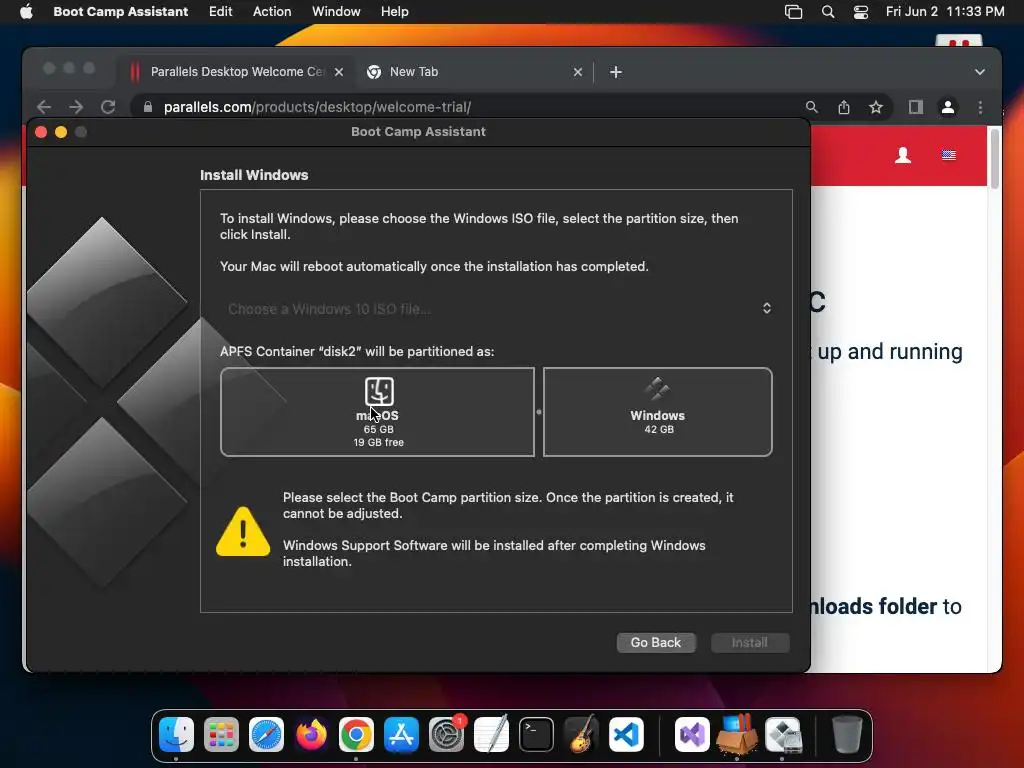Expand Chrome's tab search chevron
This screenshot has width=1024, height=768.
pos(980,72)
